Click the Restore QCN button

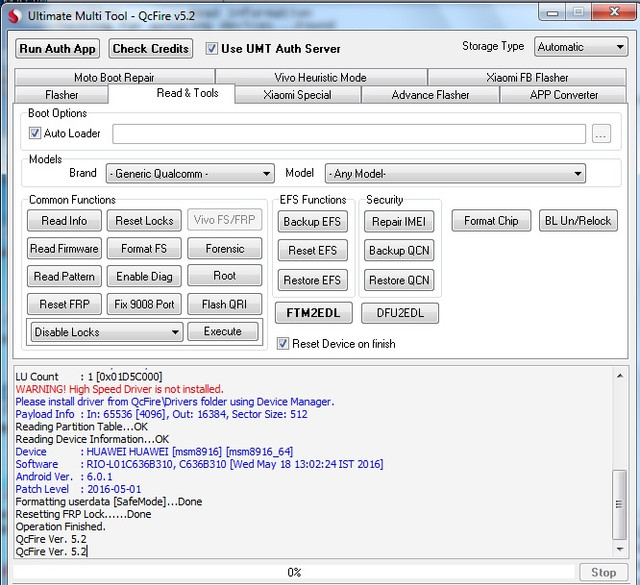pyautogui.click(x=399, y=280)
